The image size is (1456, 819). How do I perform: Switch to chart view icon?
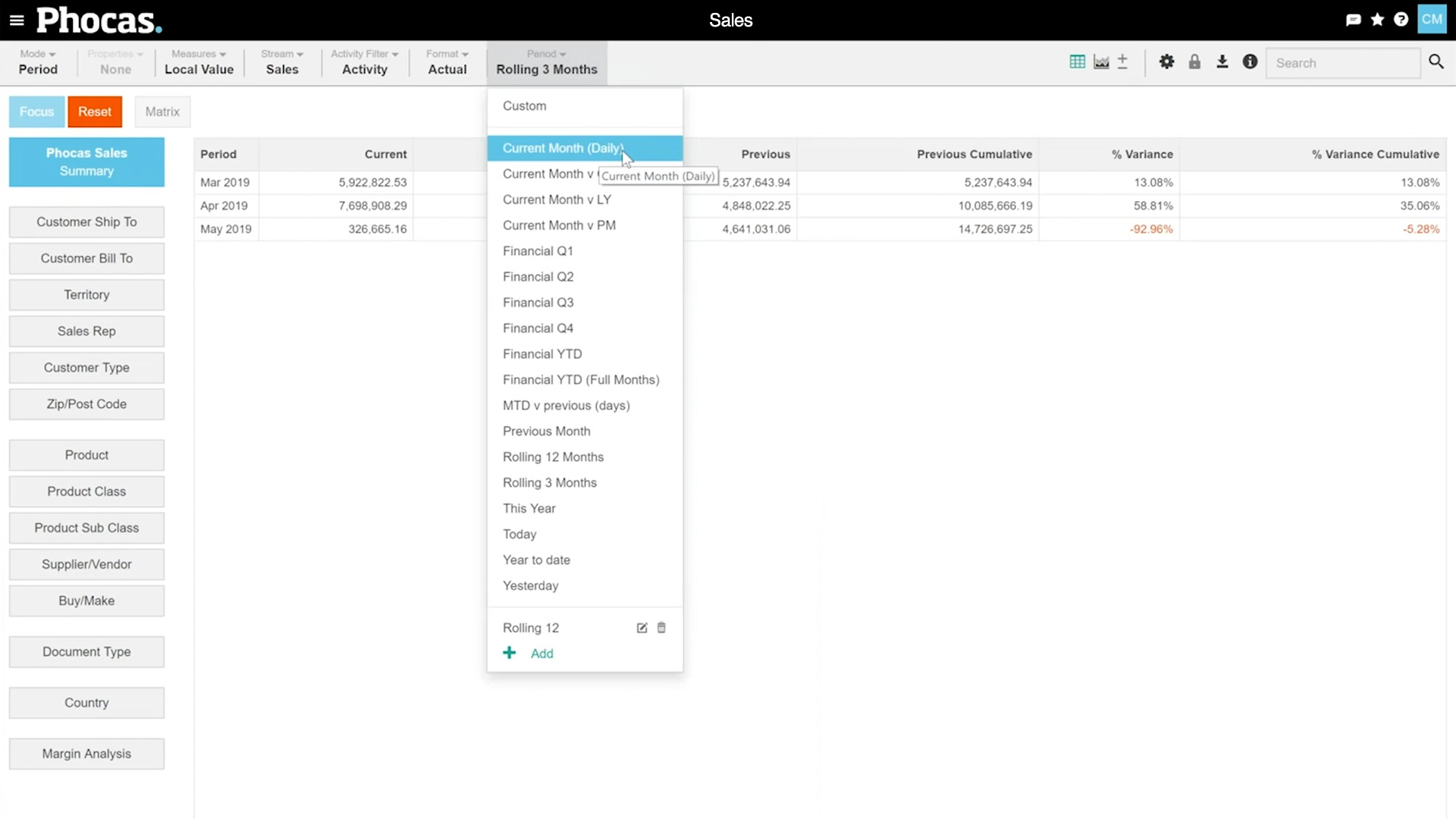(1101, 62)
